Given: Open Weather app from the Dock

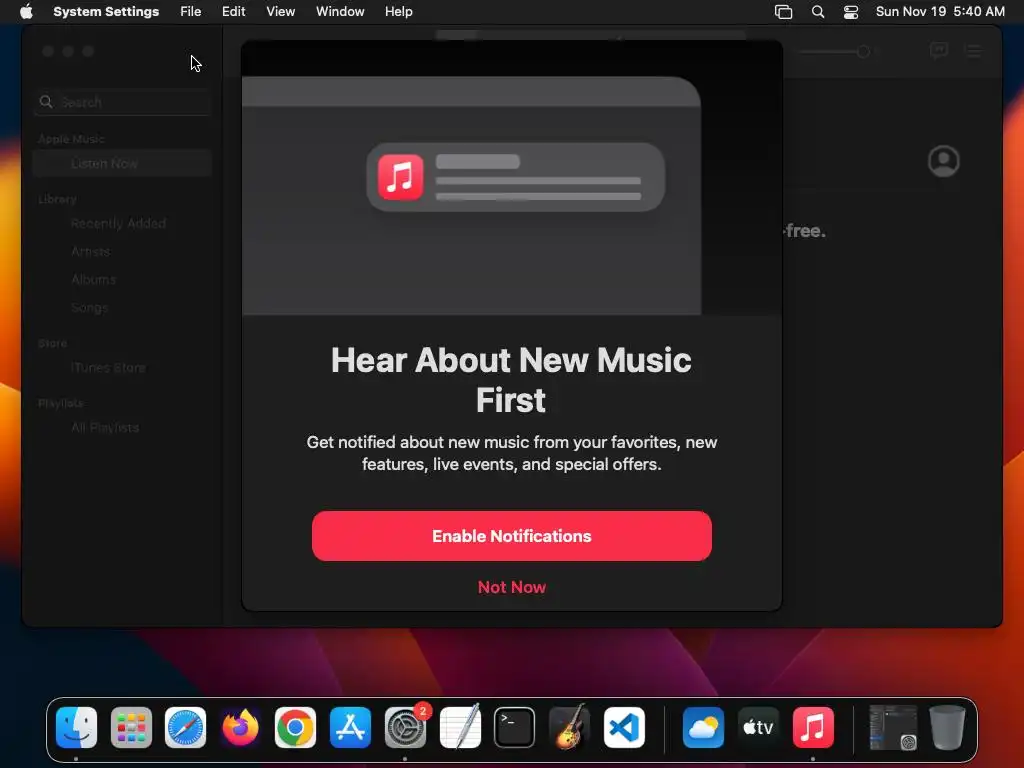Looking at the screenshot, I should tap(703, 728).
